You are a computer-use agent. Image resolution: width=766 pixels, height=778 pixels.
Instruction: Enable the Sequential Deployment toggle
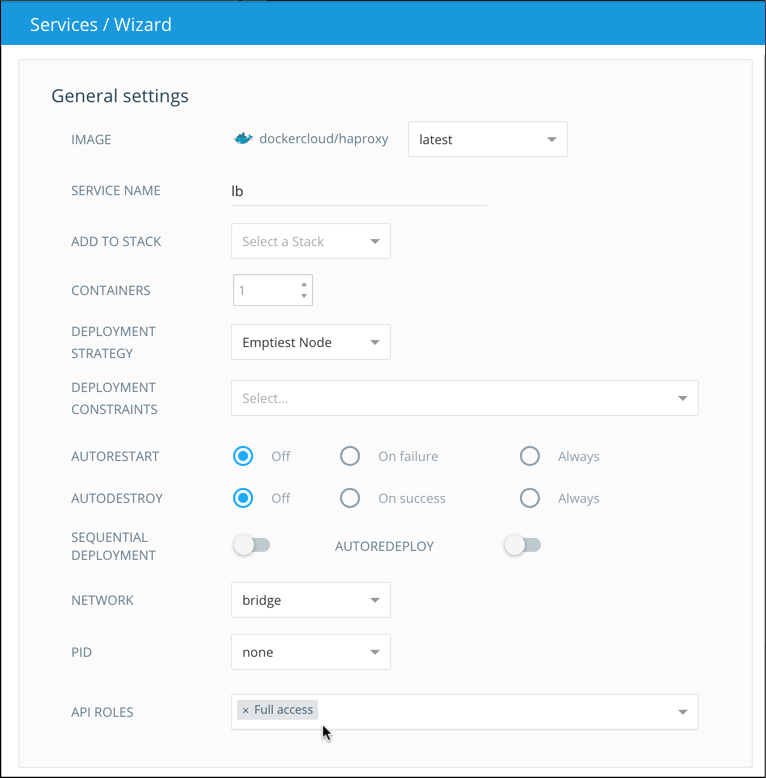click(251, 546)
